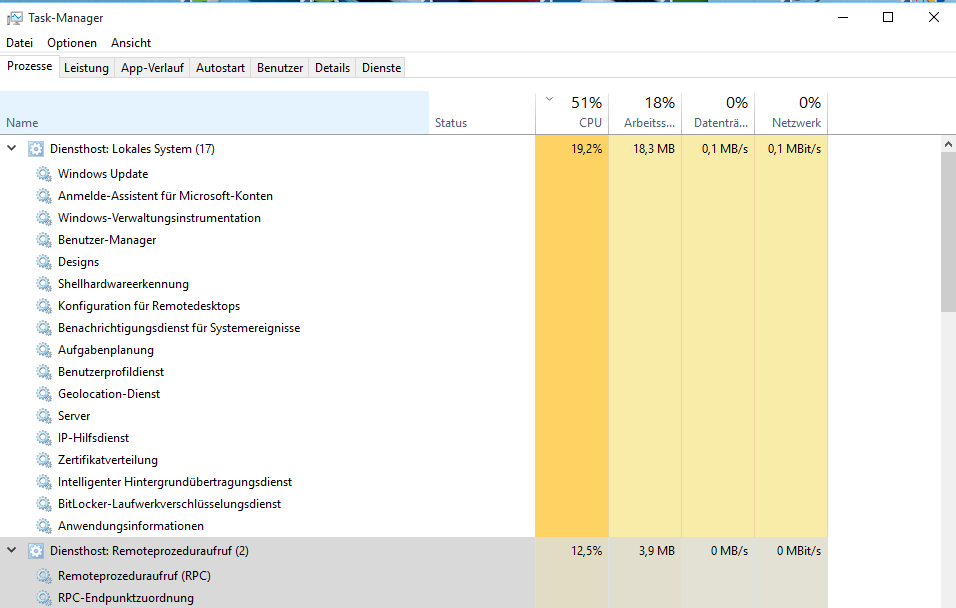Switch to the Dienste tab

click(382, 68)
